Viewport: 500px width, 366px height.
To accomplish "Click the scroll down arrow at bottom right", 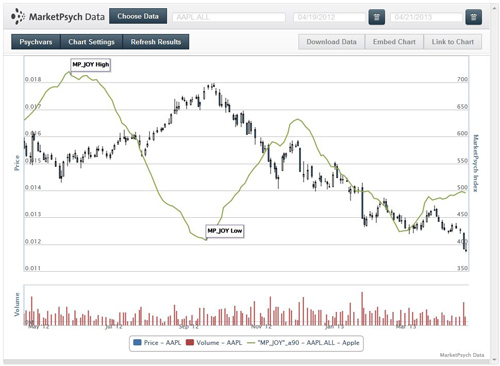I will click(494, 360).
